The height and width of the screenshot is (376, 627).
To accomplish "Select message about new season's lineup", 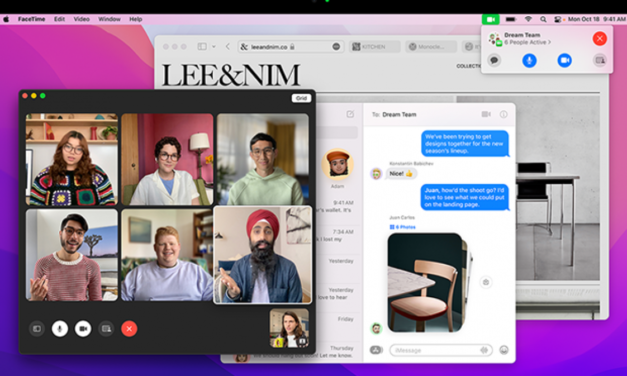I will [465, 144].
